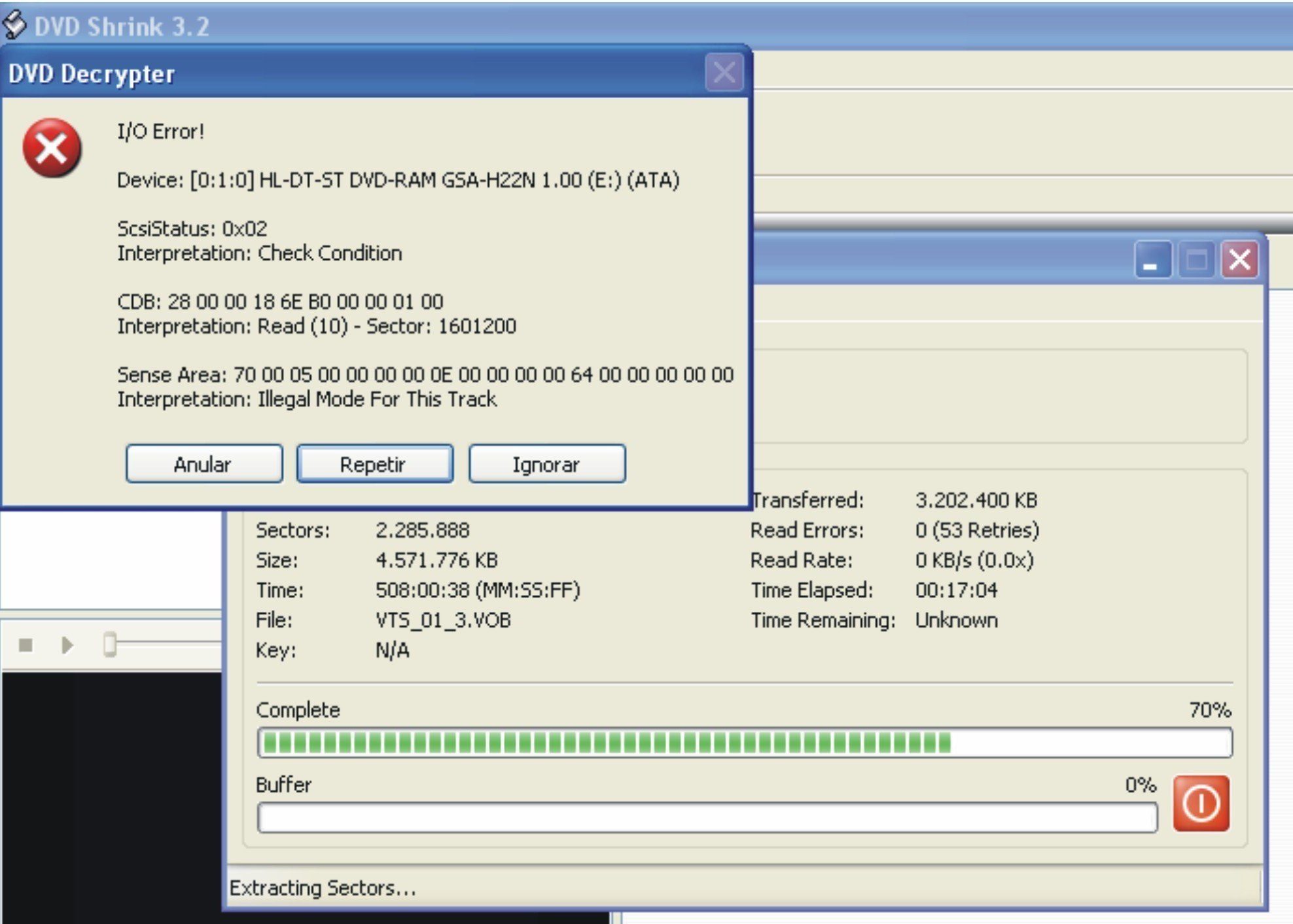Click the disabled maximize button of progress window
Image resolution: width=1293 pixels, height=924 pixels.
pyautogui.click(x=1197, y=260)
